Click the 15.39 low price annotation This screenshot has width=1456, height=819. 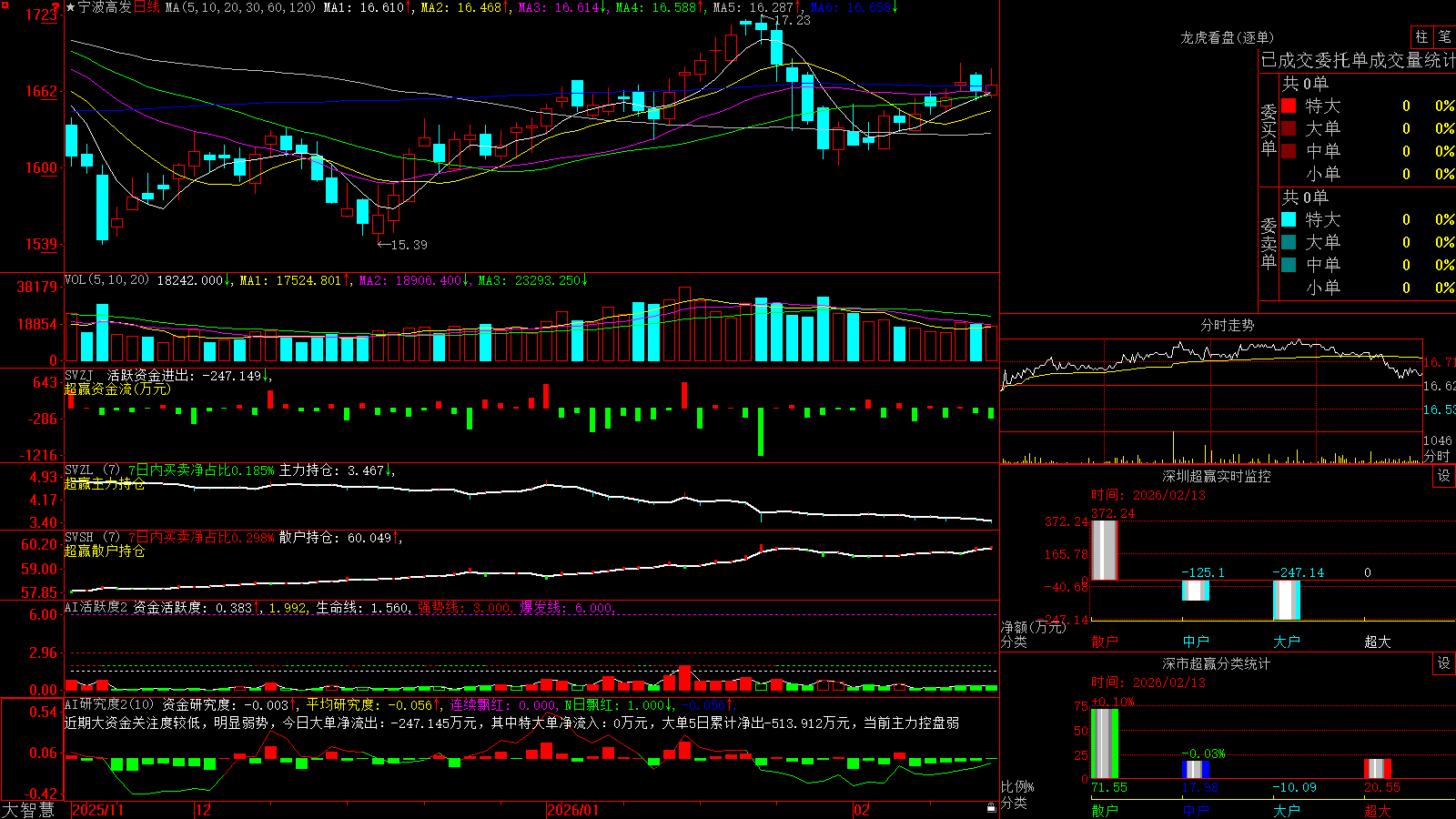tap(409, 245)
